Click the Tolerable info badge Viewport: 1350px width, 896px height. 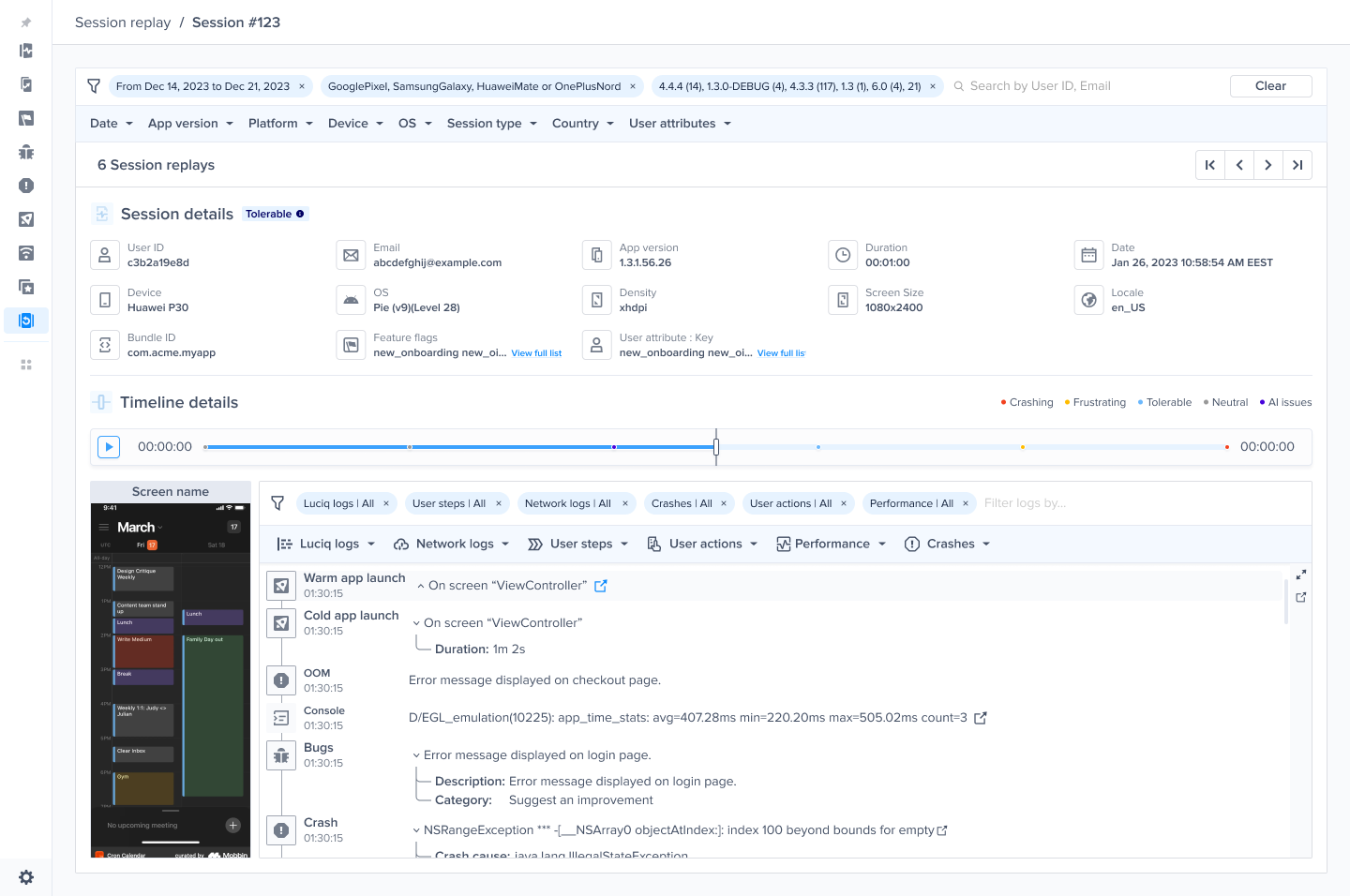tap(275, 214)
